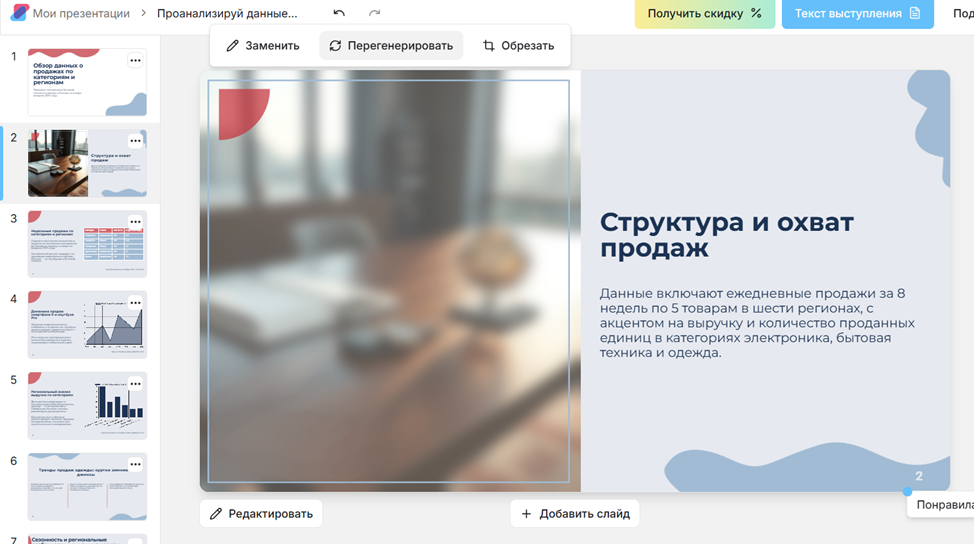The width and height of the screenshot is (974, 544).
Task: Click document icon in Текст выступления
Action: (x=915, y=13)
